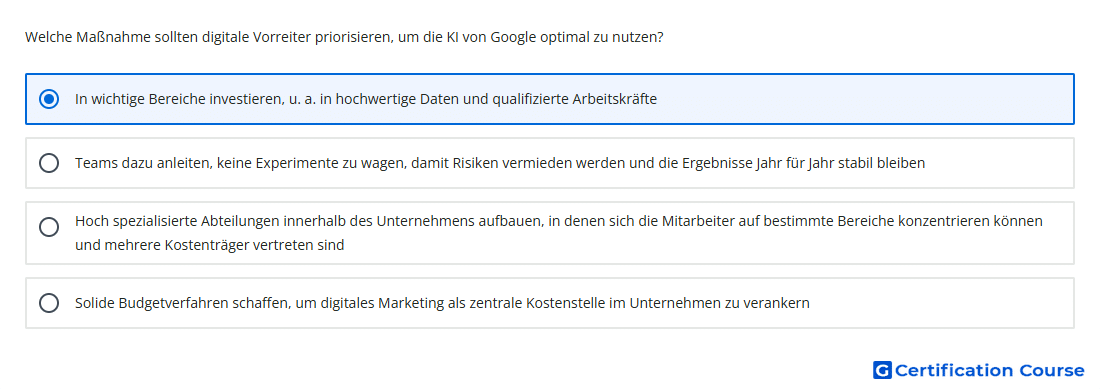This screenshot has width=1100, height=389.
Task: Click the second line 'und mehrere Kostenträger vertreten sind'
Action: (x=210, y=246)
